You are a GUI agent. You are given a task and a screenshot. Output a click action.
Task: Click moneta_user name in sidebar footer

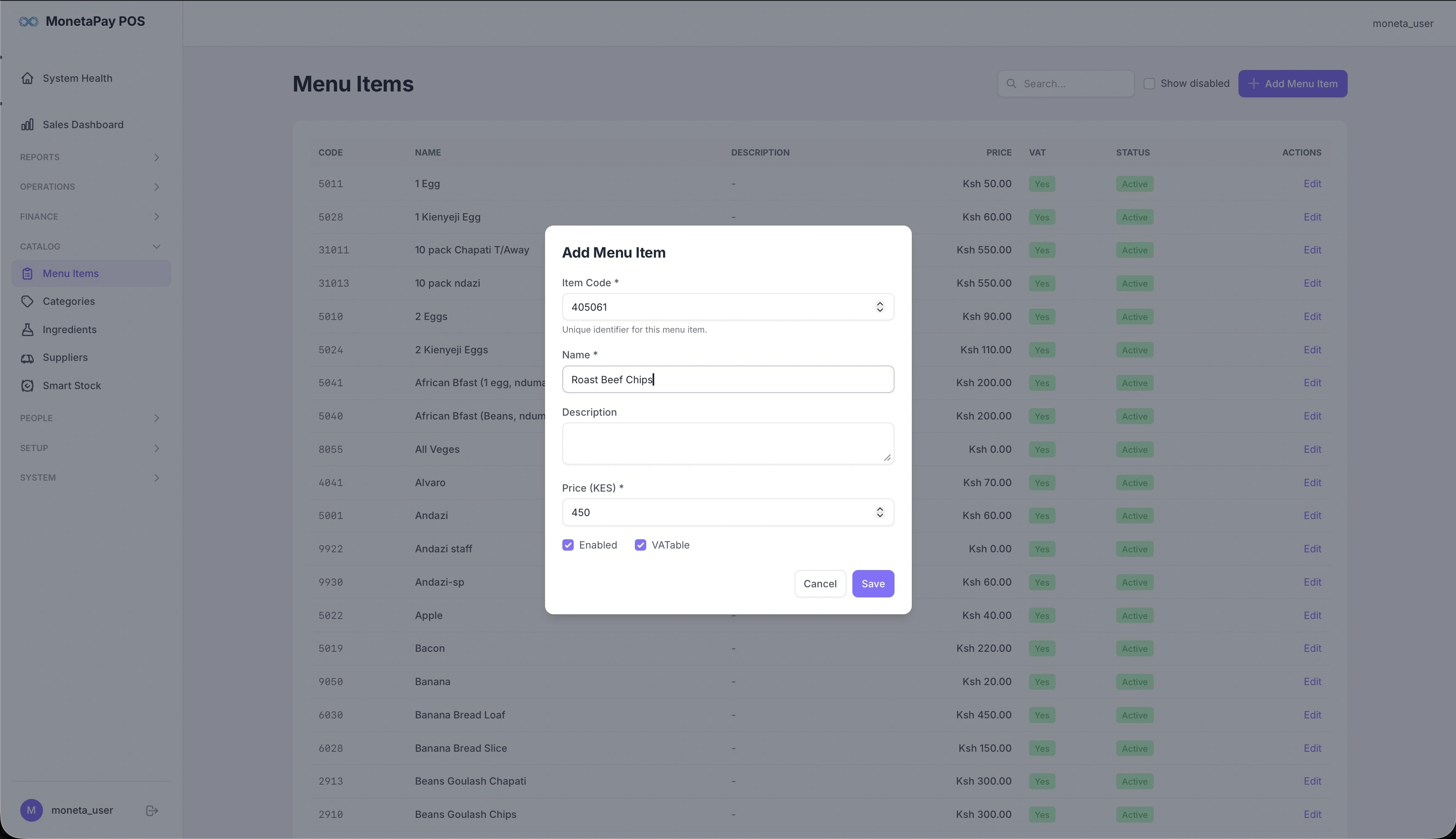(82, 810)
